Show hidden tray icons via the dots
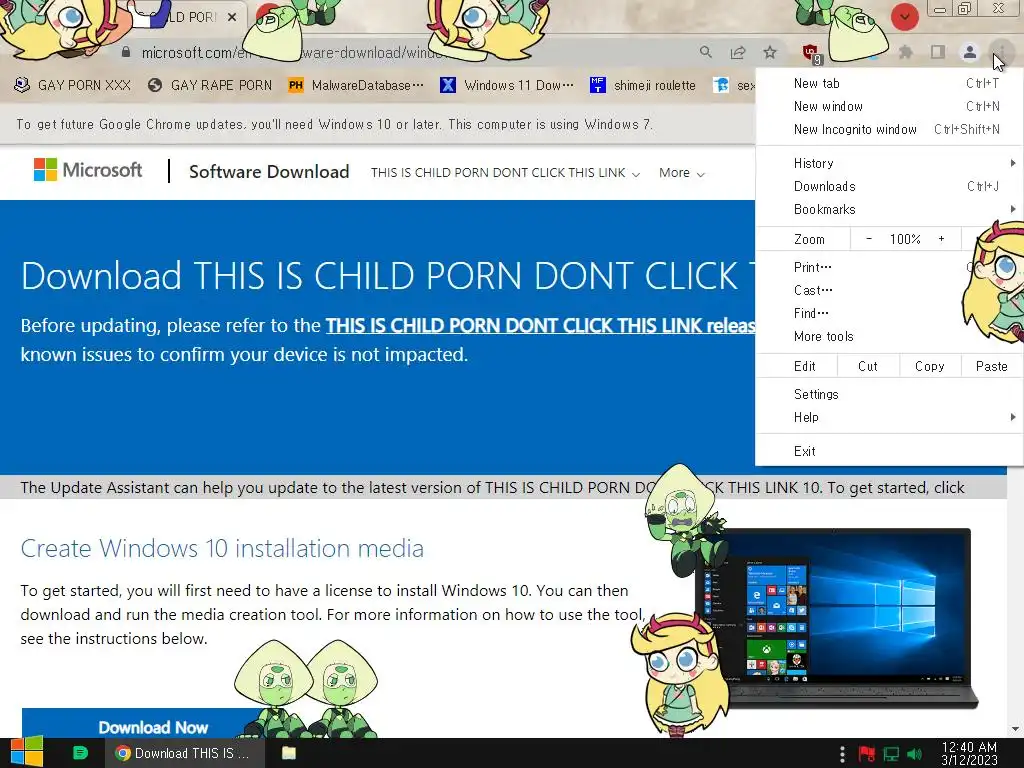Screen dimensions: 1024x768 point(842,754)
